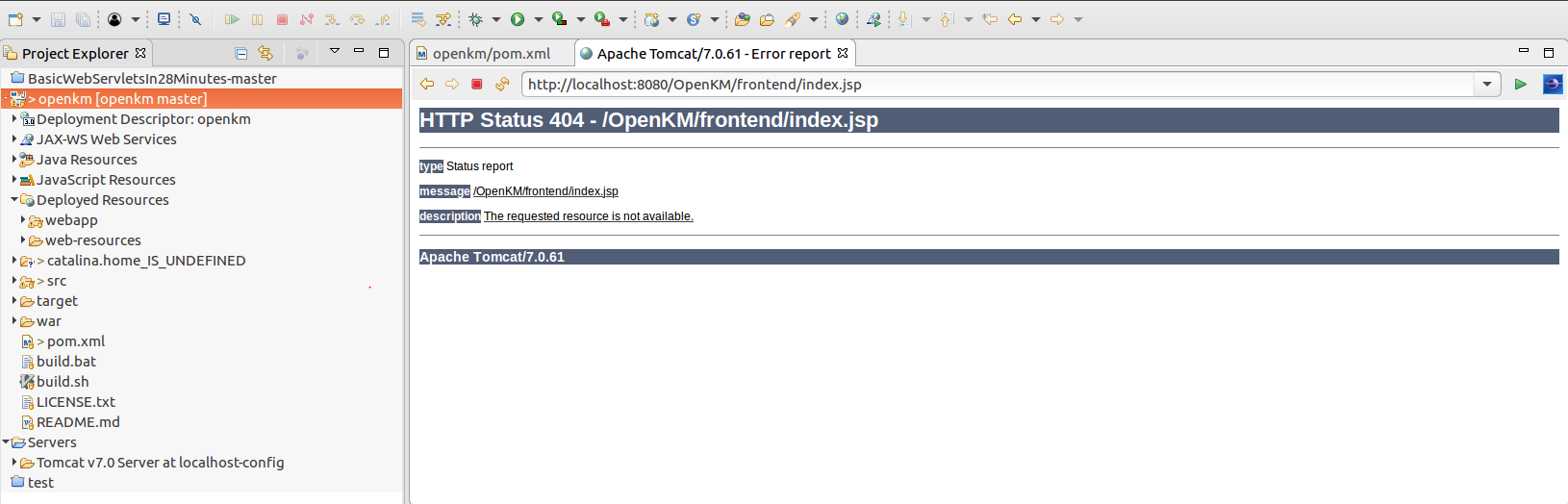Click the Next Annotation icon
This screenshot has width=1568, height=504.
[x=904, y=19]
